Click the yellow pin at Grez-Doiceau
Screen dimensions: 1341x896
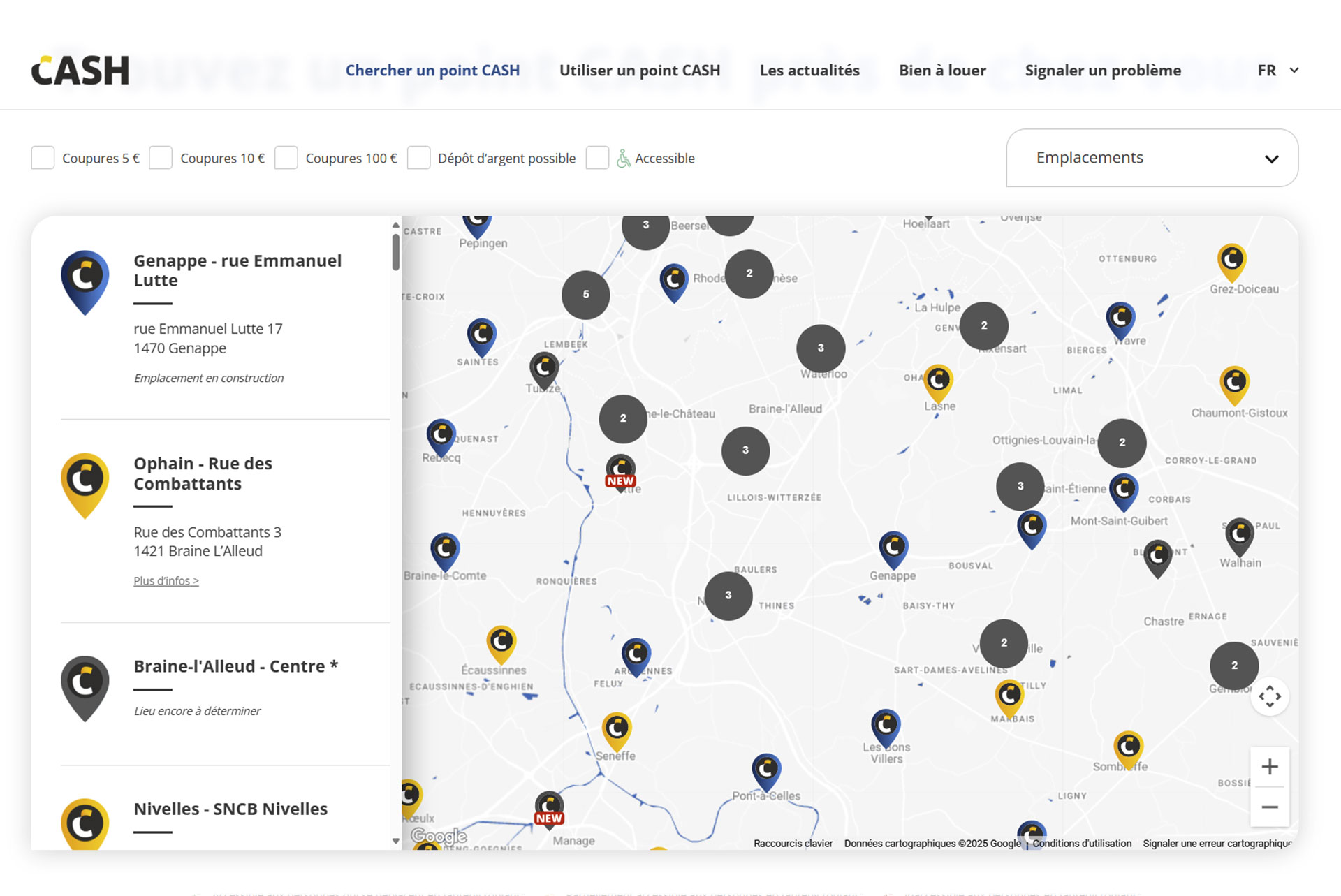pos(1231,261)
